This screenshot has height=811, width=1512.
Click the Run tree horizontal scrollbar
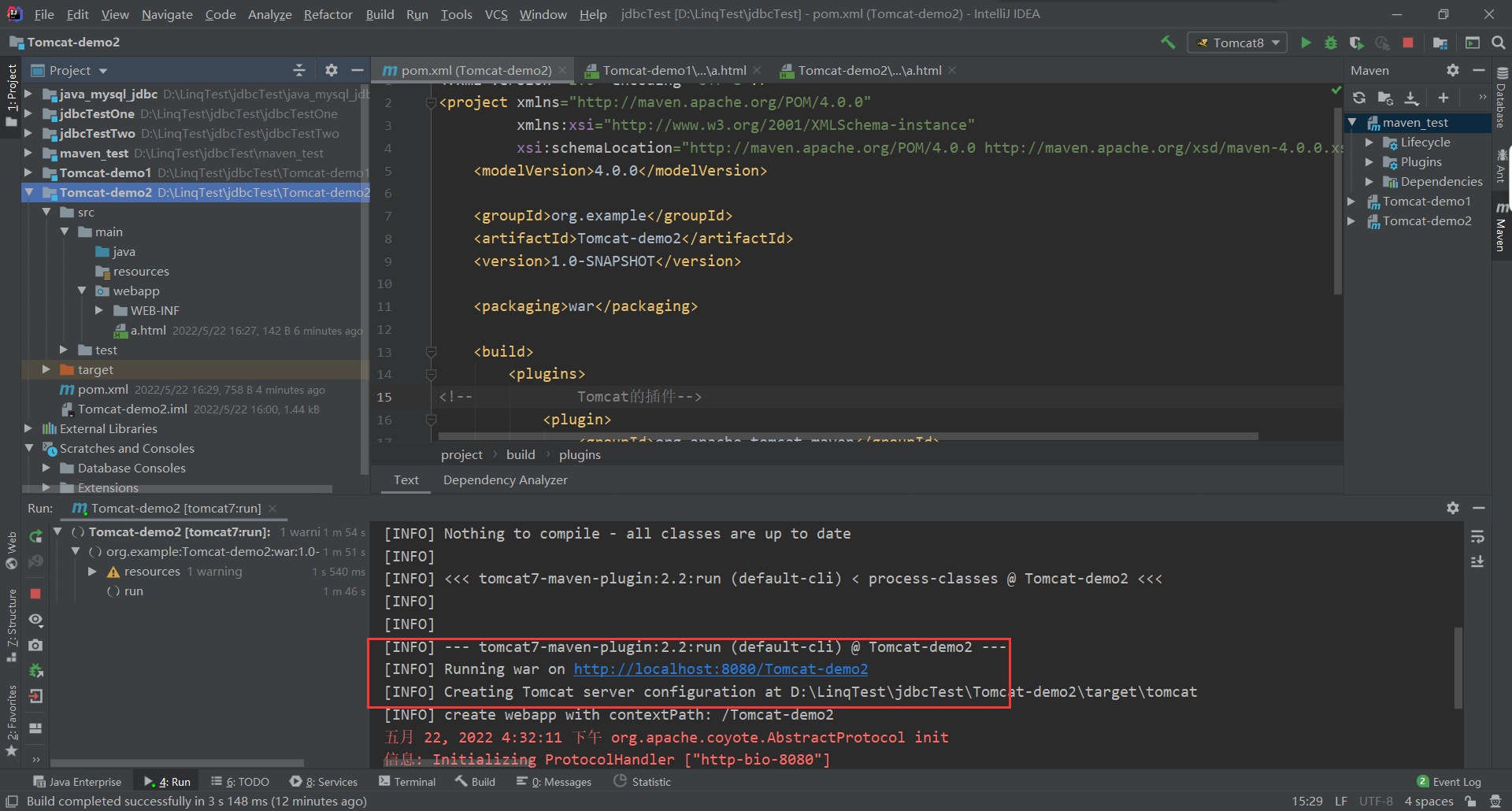177,762
